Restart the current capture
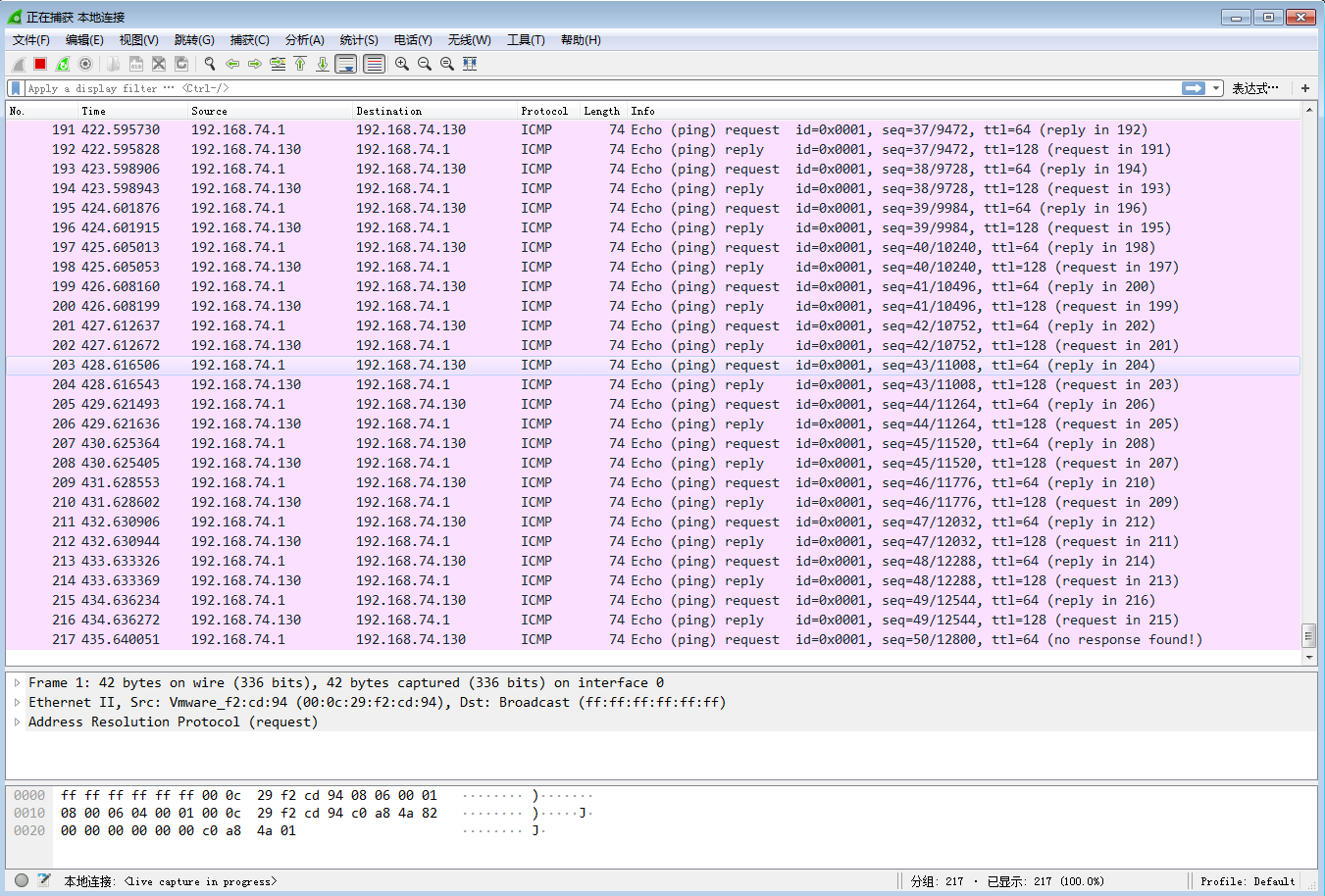The width and height of the screenshot is (1325, 896). [63, 64]
